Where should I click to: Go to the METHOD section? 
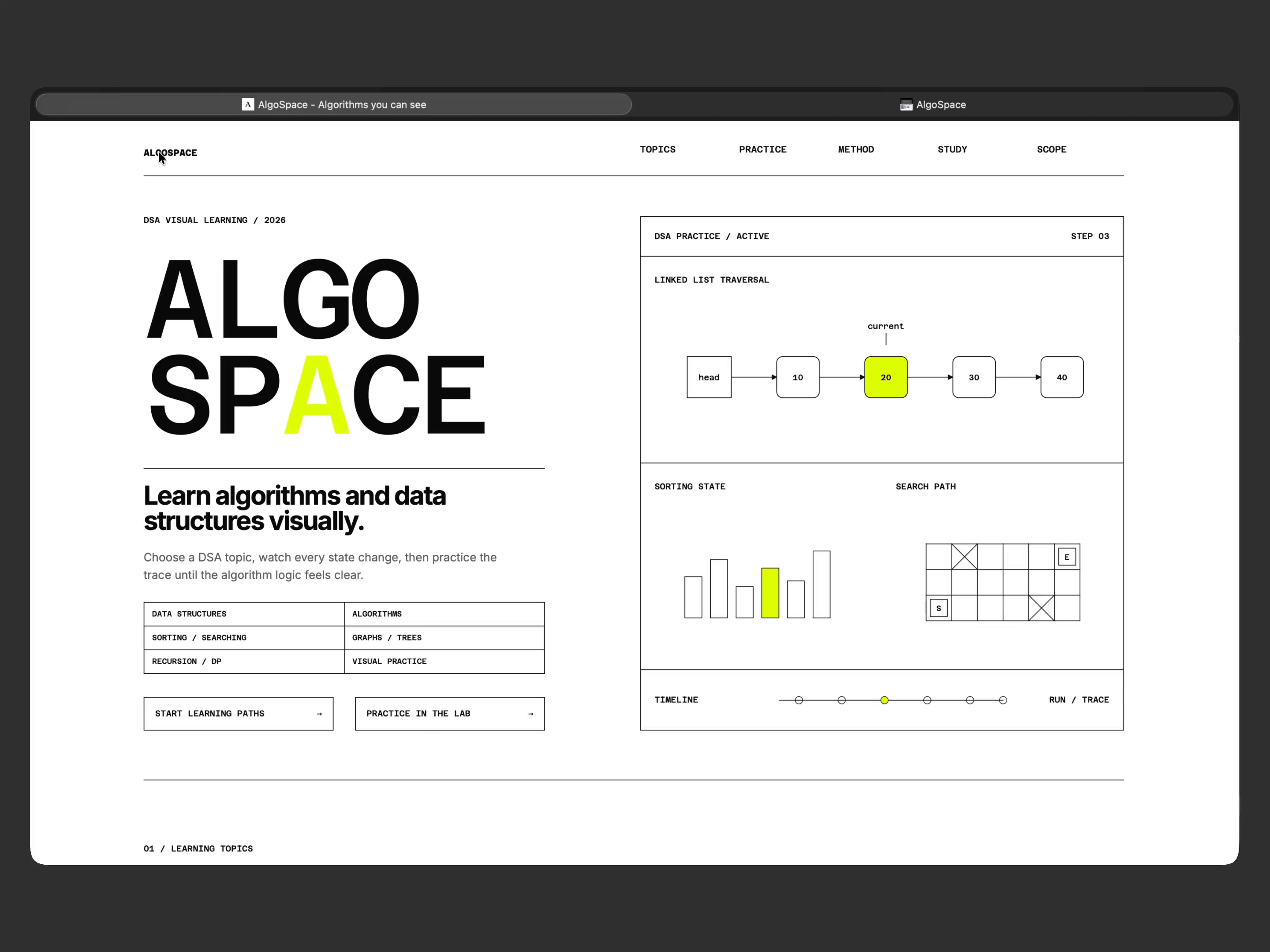pos(855,149)
